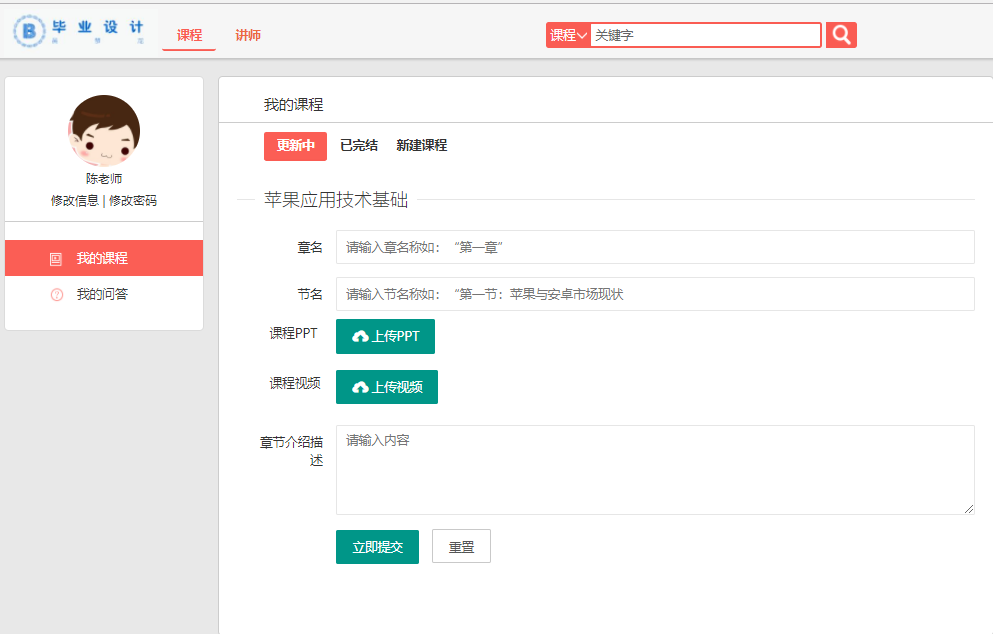Expand the 课程 search type dropdown
This screenshot has height=634, width=993.
[x=568, y=35]
